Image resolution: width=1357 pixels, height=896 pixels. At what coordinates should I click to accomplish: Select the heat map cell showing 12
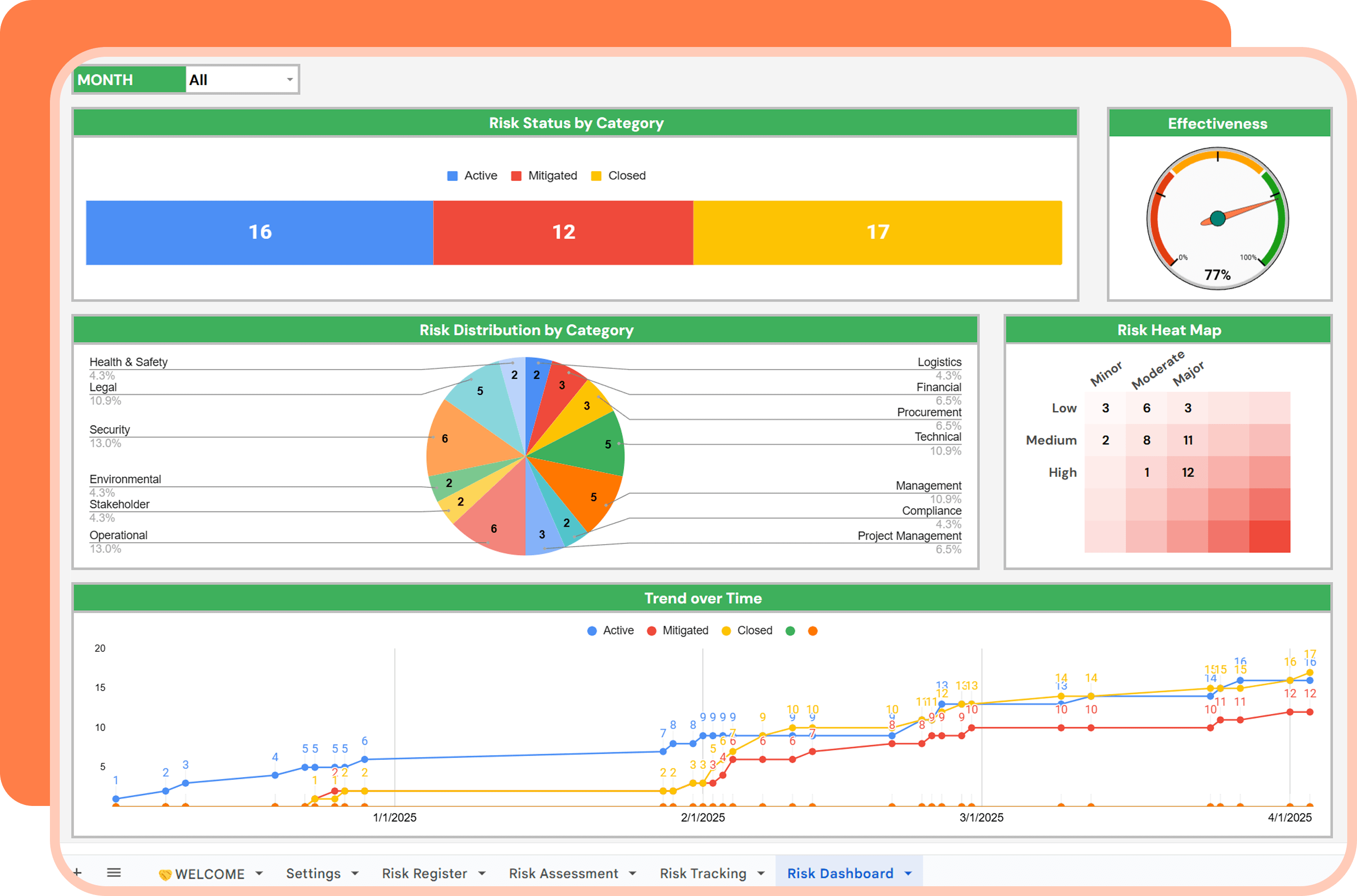point(1188,473)
